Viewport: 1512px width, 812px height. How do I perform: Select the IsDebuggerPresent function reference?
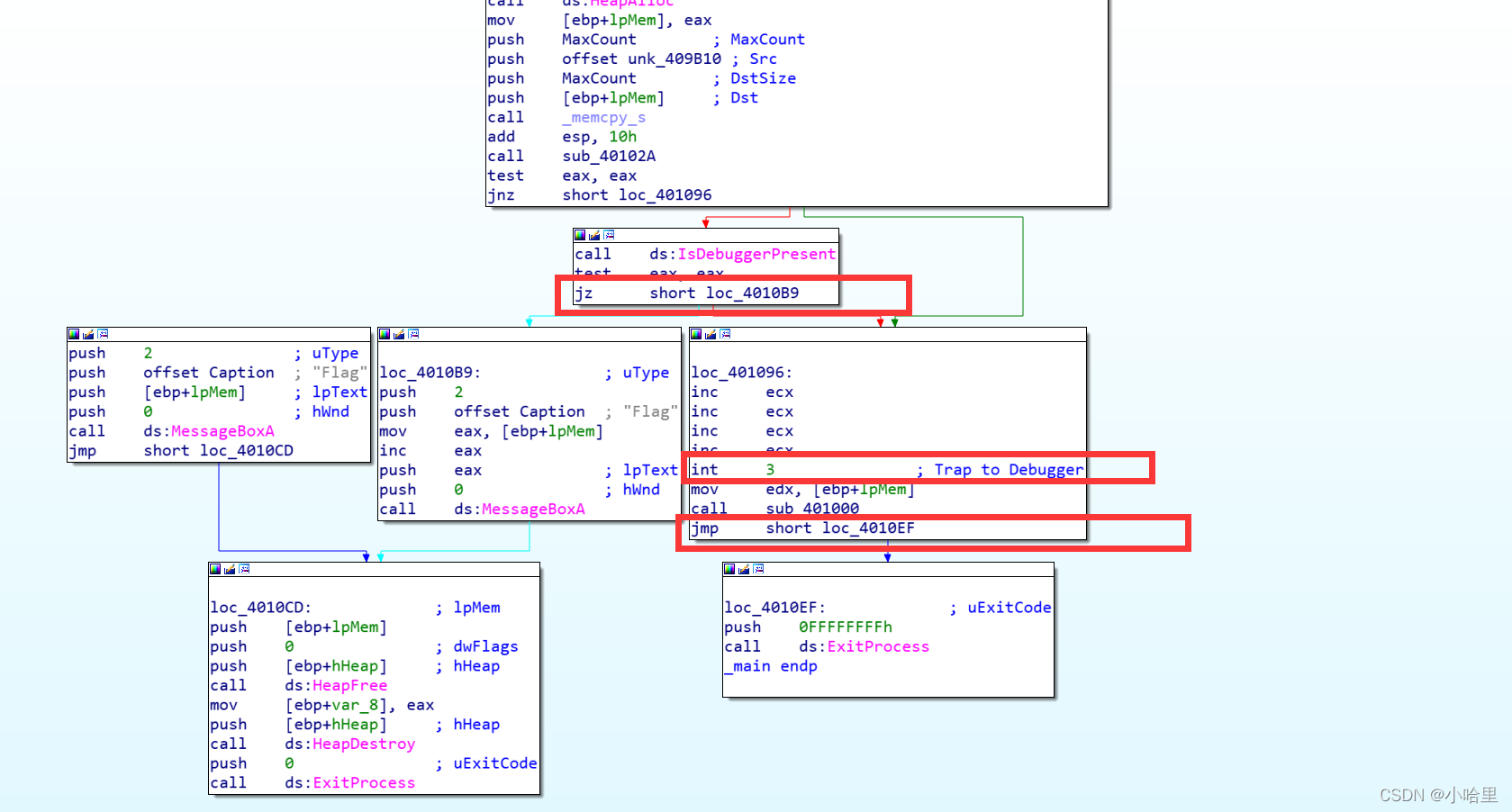tap(756, 254)
